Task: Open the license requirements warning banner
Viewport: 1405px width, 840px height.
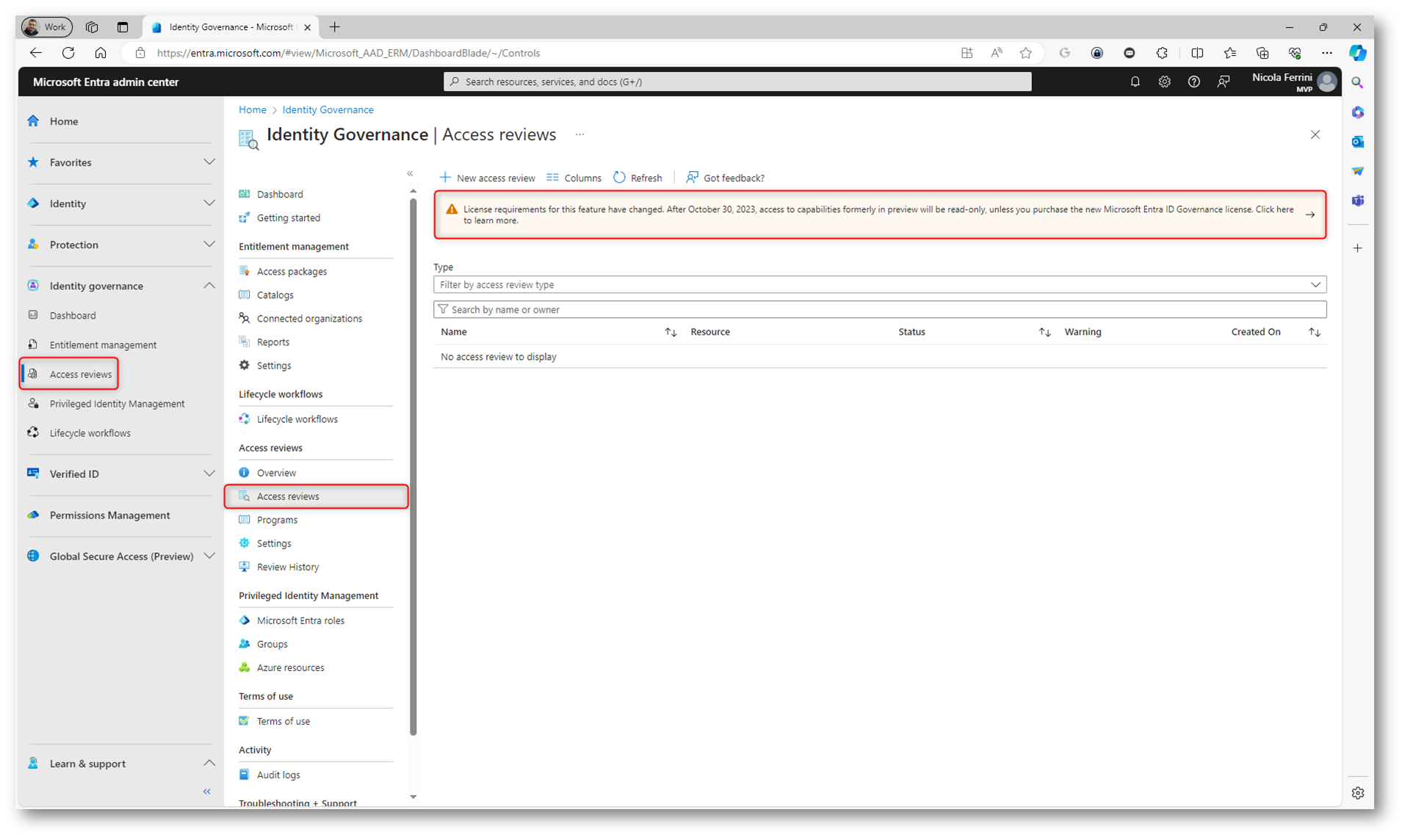Action: 880,214
